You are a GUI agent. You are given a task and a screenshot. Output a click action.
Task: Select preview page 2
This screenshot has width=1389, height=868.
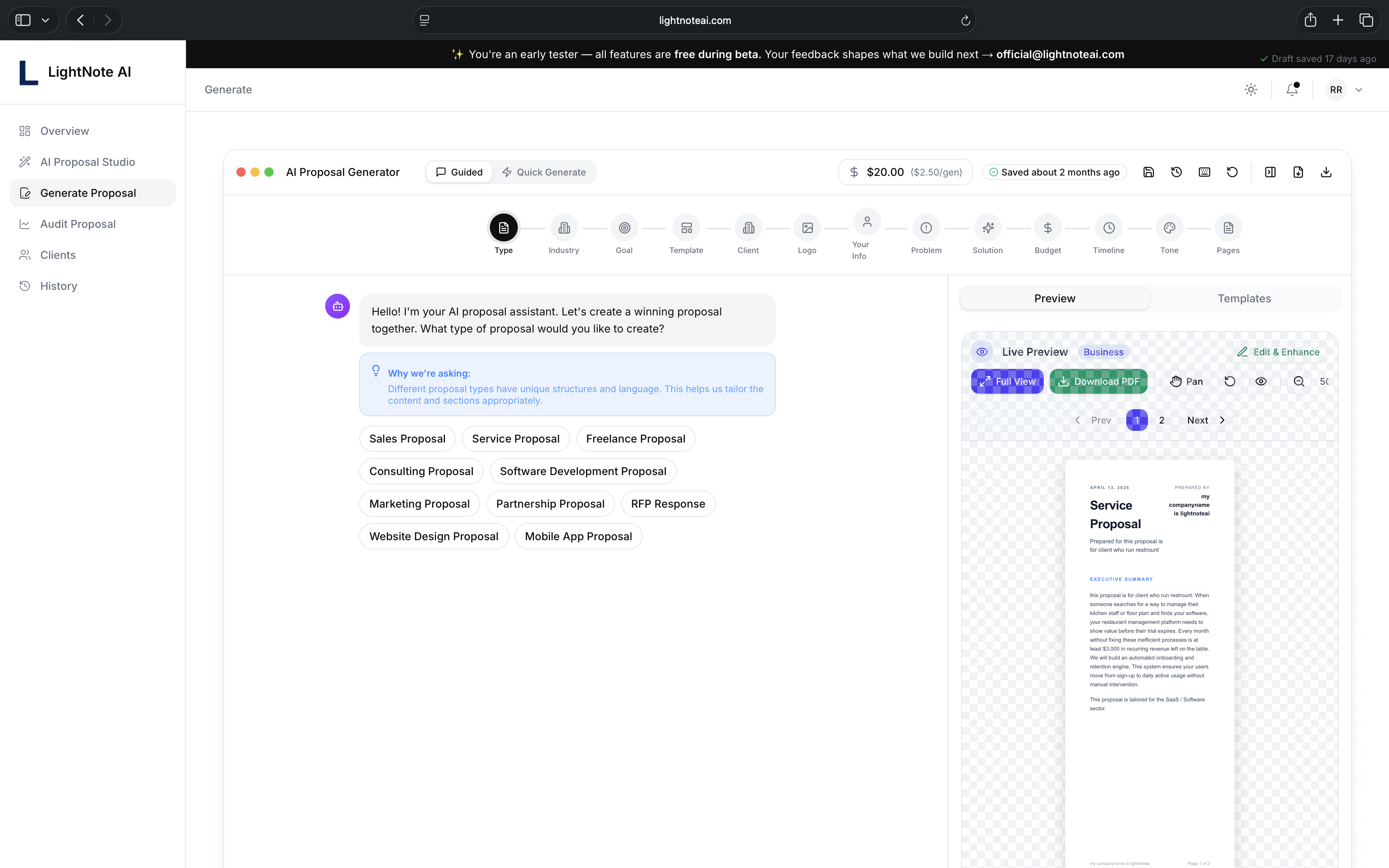coord(1162,420)
